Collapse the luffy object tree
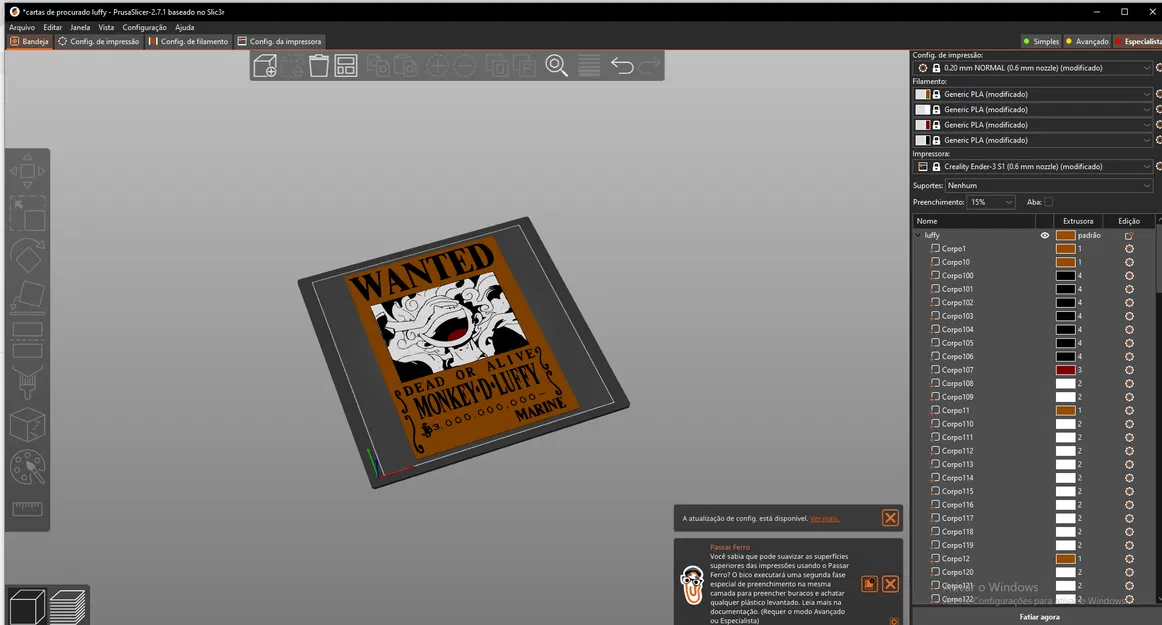The width and height of the screenshot is (1162, 625). [x=918, y=235]
